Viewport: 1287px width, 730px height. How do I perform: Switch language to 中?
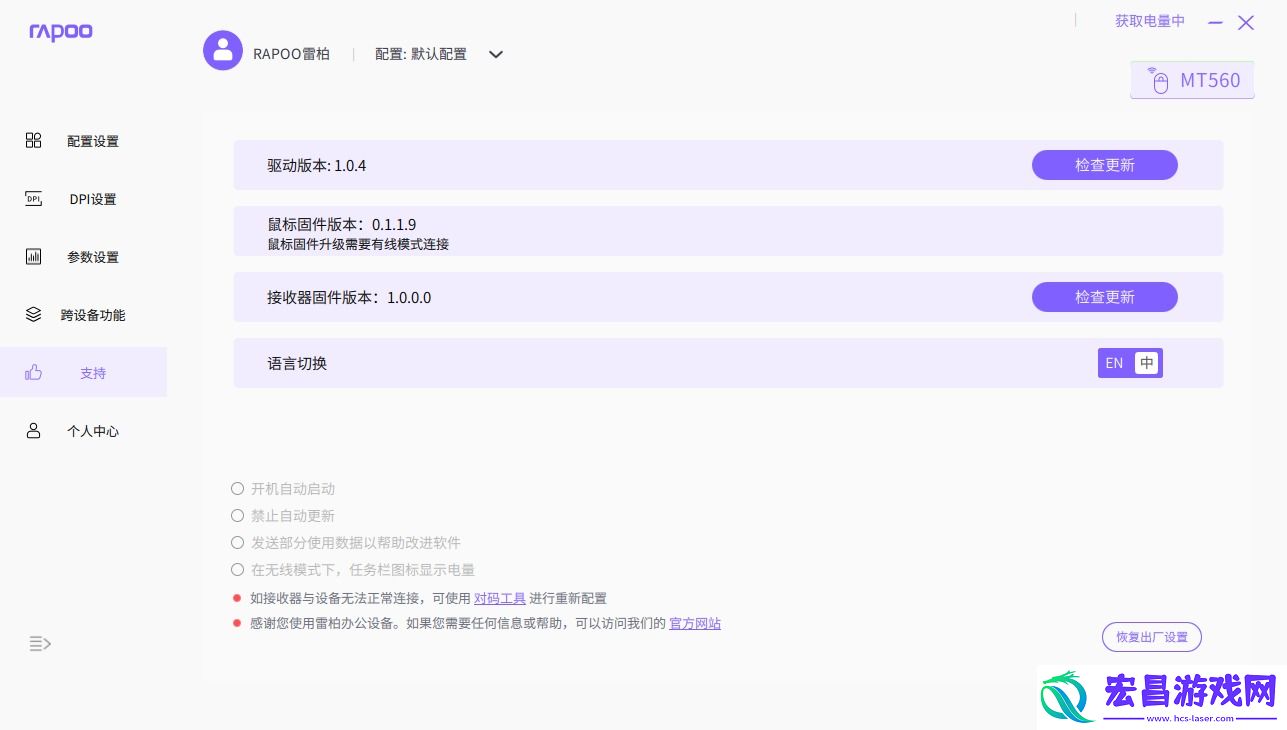(1147, 363)
